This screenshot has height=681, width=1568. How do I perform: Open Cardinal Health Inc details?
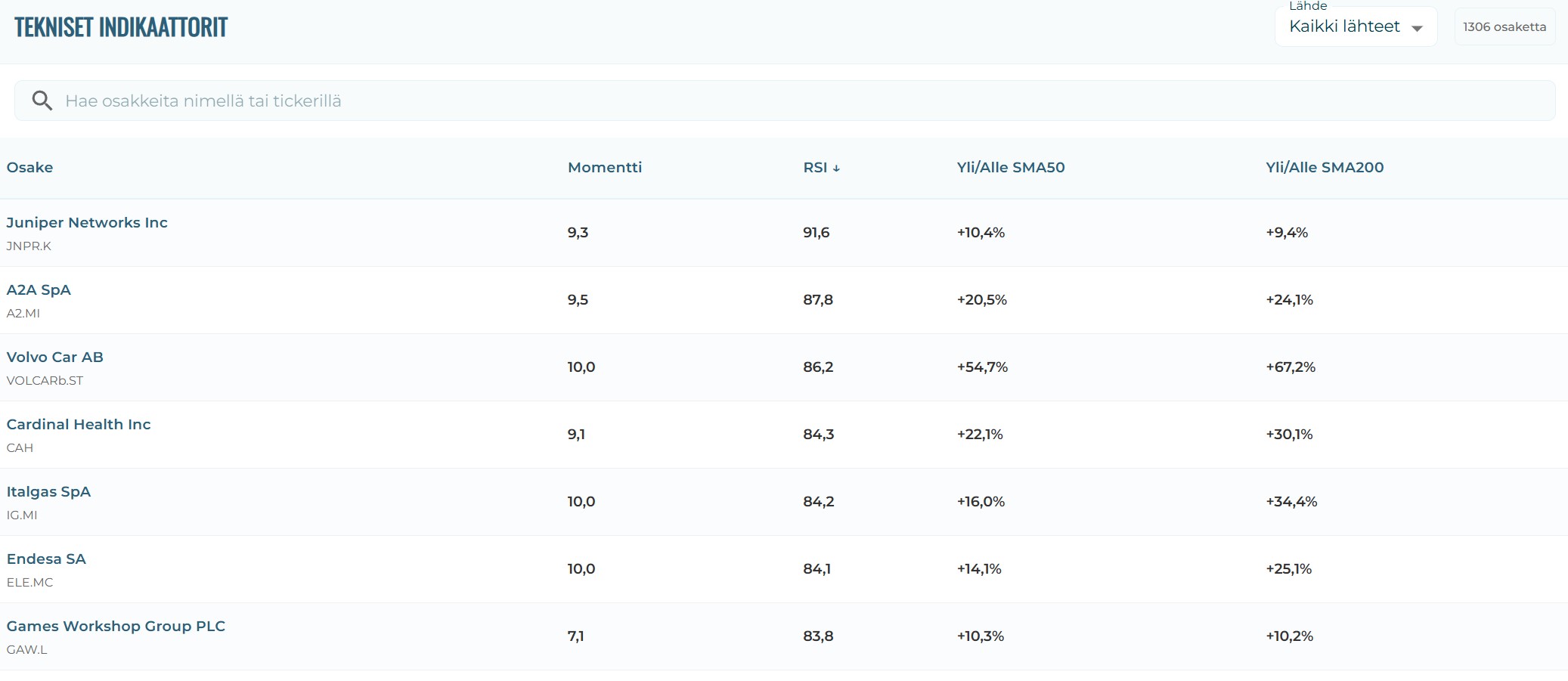coord(79,425)
